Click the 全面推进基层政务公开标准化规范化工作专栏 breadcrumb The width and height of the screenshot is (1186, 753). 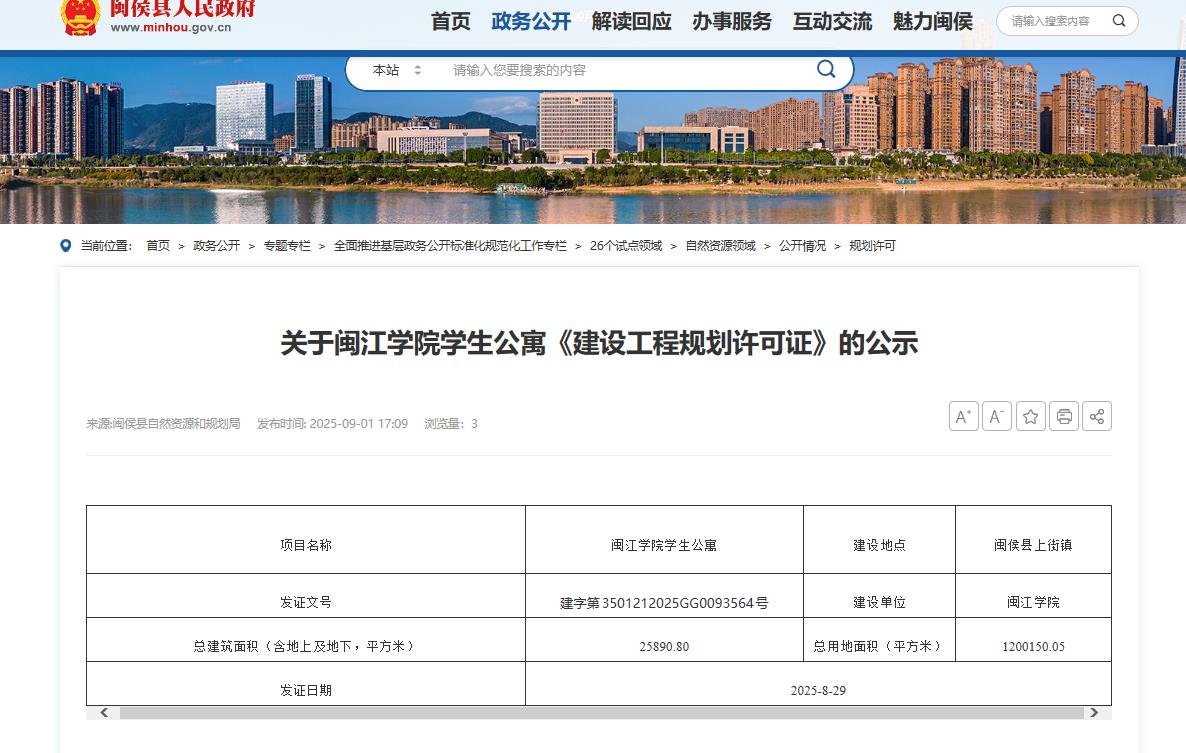pyautogui.click(x=450, y=246)
